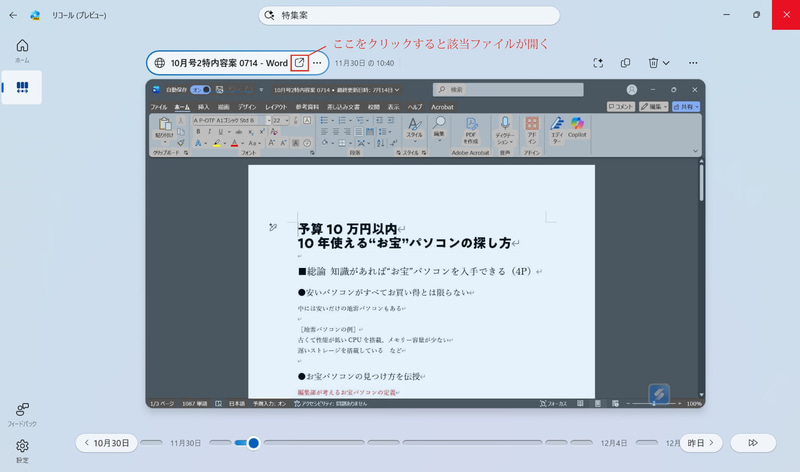
Task: Click the PDFを作成 Acrobat button
Action: click(x=470, y=131)
